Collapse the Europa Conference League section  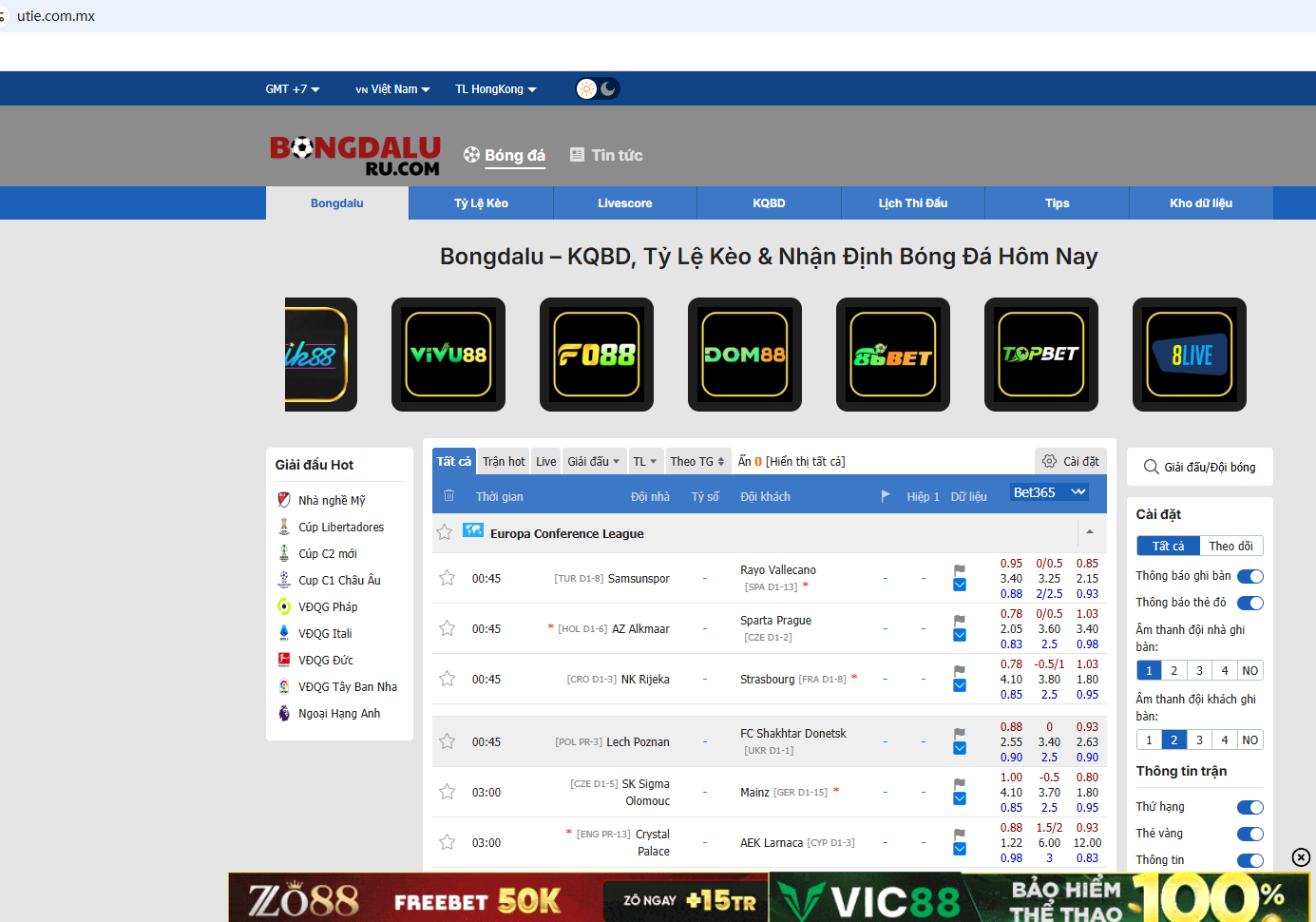[x=1090, y=532]
